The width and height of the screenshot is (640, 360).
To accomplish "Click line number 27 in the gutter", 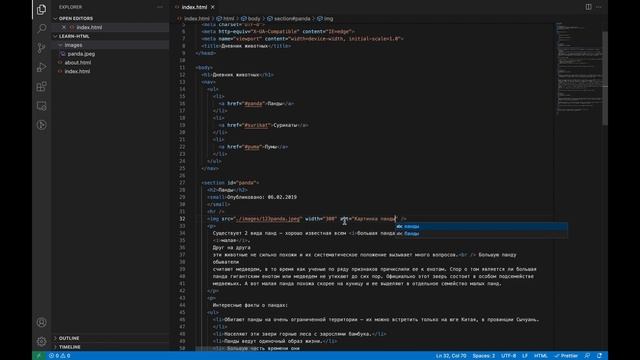I will [182, 183].
